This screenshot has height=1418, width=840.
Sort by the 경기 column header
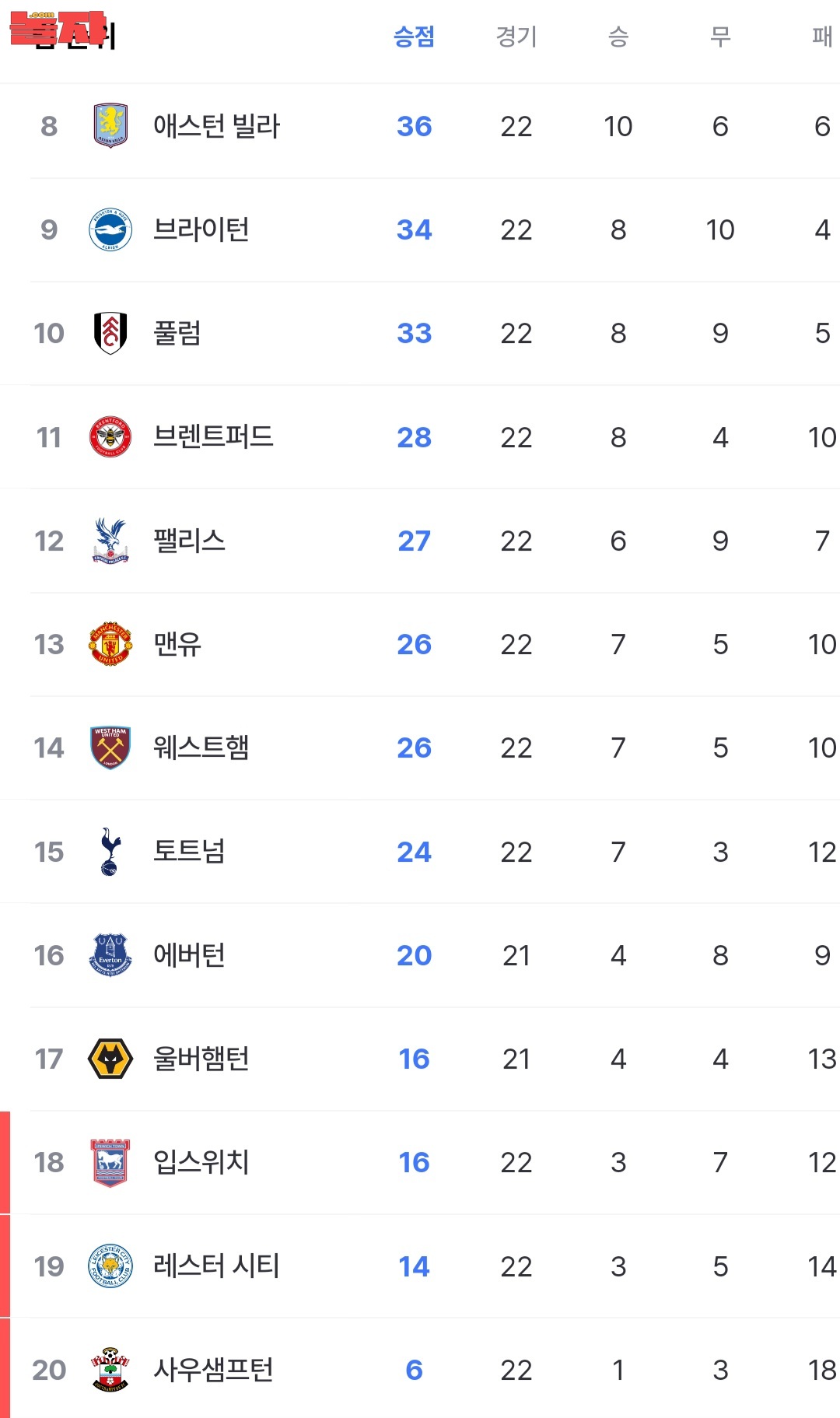point(516,37)
